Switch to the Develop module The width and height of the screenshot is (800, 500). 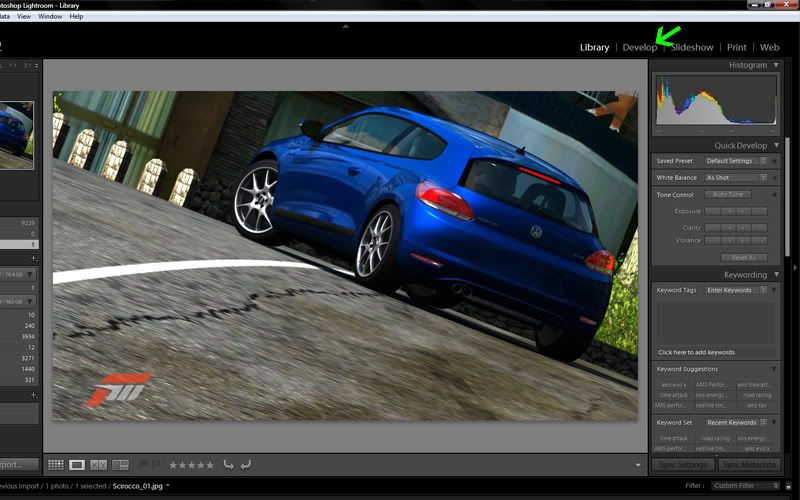(639, 47)
